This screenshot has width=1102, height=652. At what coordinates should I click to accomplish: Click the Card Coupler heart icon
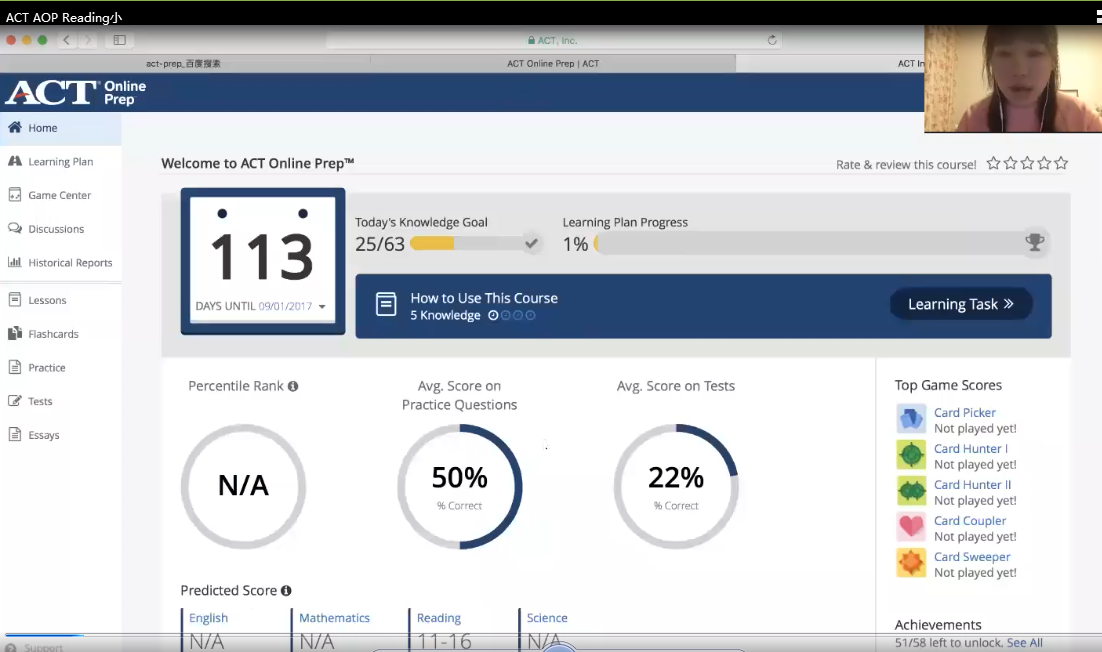tap(911, 526)
